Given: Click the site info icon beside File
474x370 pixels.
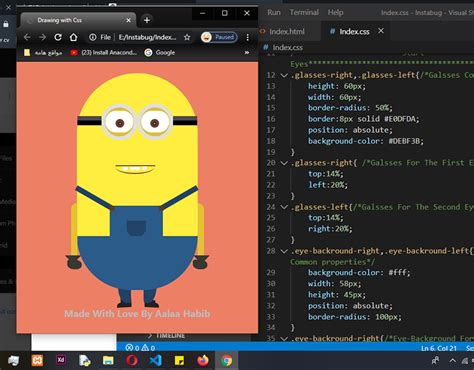Looking at the screenshot, I should [93, 37].
